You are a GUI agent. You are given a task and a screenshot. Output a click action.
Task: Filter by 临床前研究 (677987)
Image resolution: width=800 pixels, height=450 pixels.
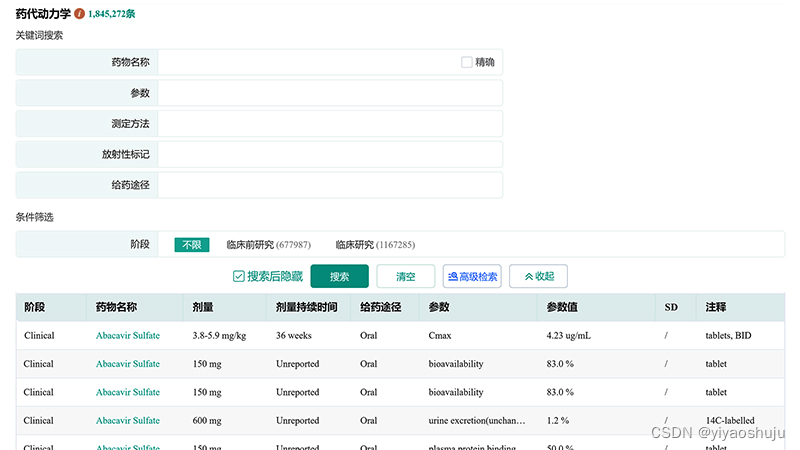[x=268, y=245]
